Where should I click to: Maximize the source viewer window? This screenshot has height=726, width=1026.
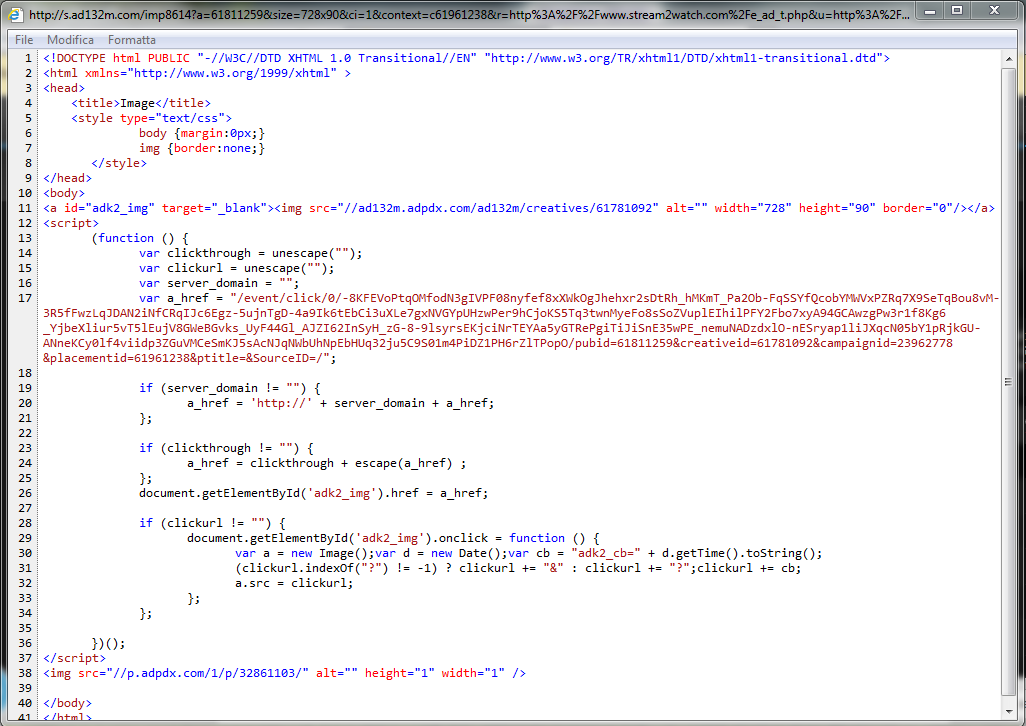coord(957,10)
